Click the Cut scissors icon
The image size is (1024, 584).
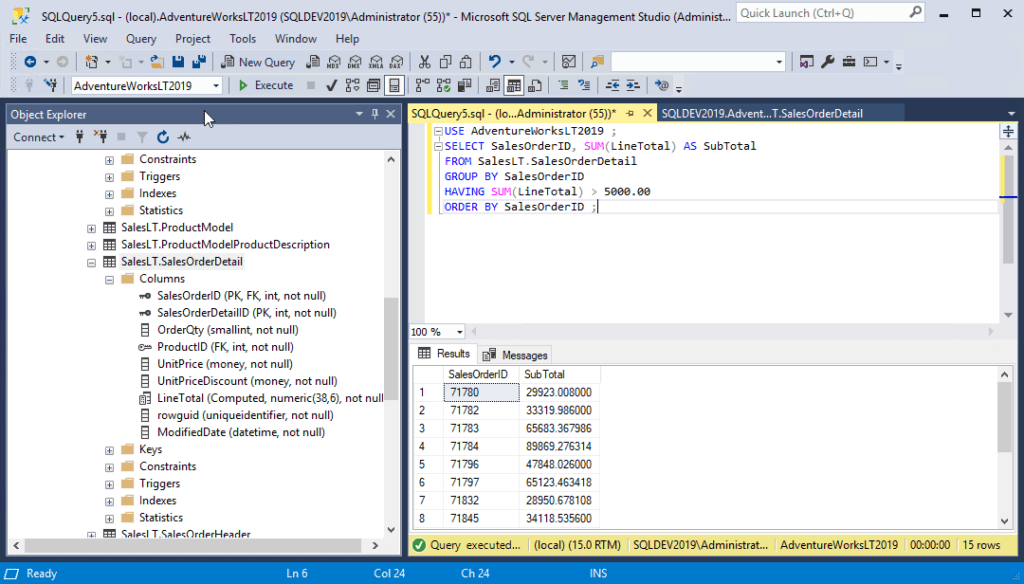point(424,62)
